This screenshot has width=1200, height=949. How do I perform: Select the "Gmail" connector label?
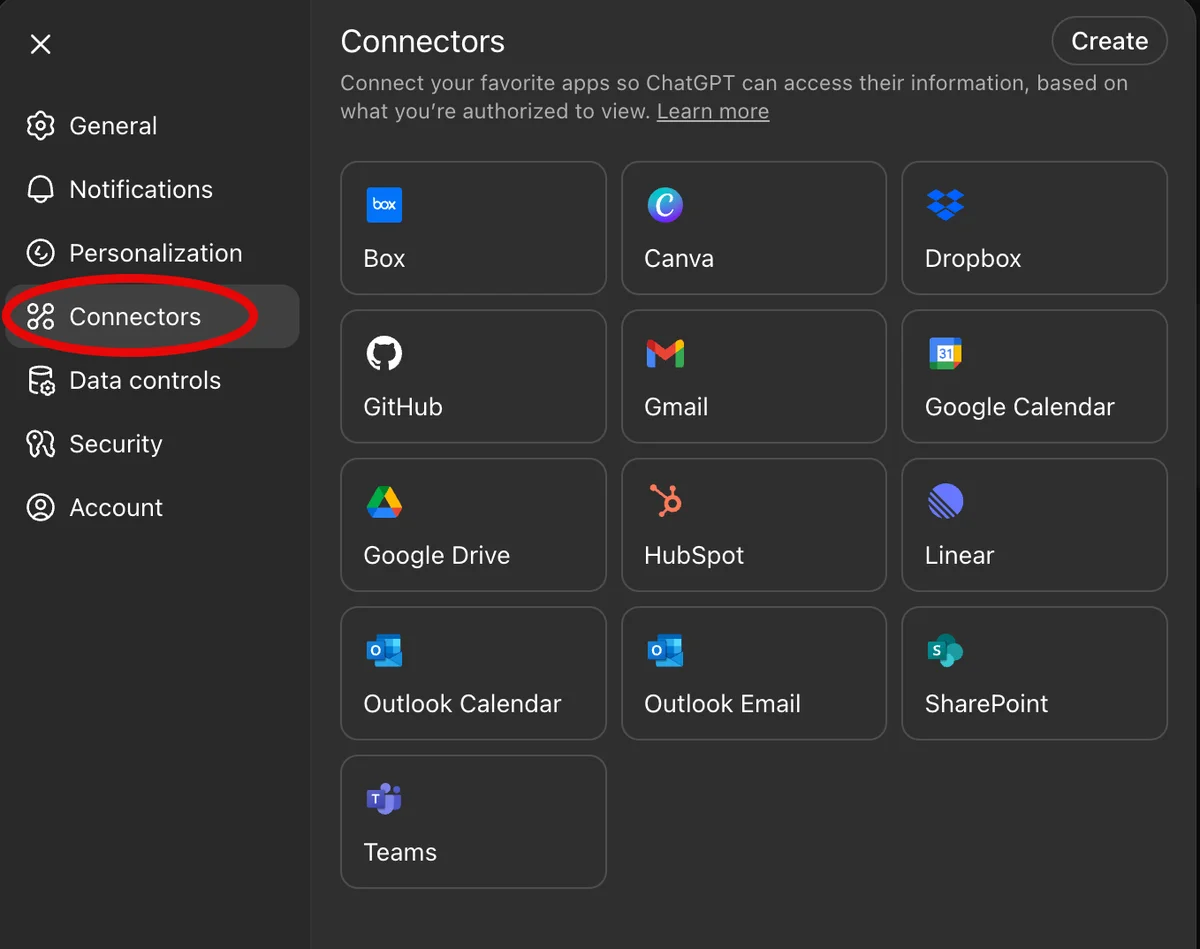click(676, 407)
